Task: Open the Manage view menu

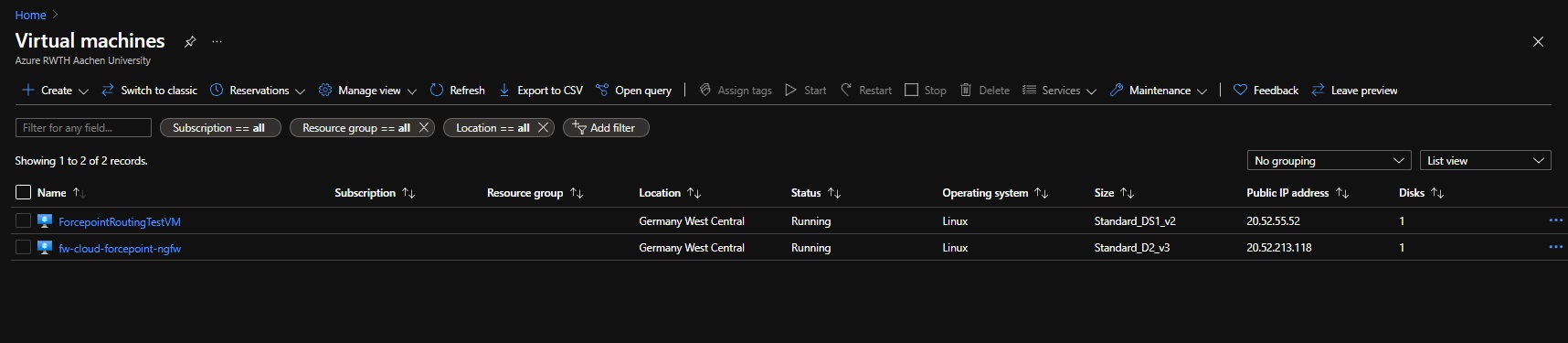Action: [367, 90]
